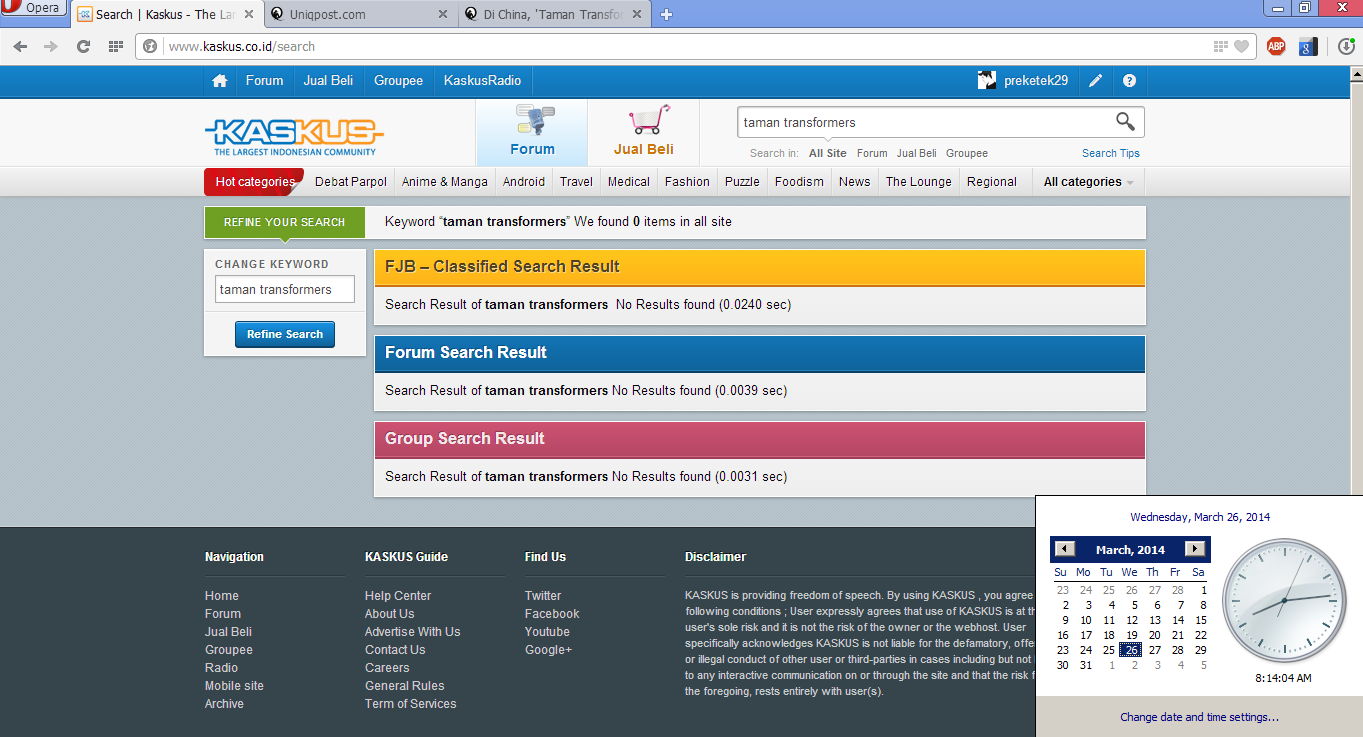Open the Puzzle category
Image resolution: width=1363 pixels, height=737 pixels.
[x=742, y=182]
